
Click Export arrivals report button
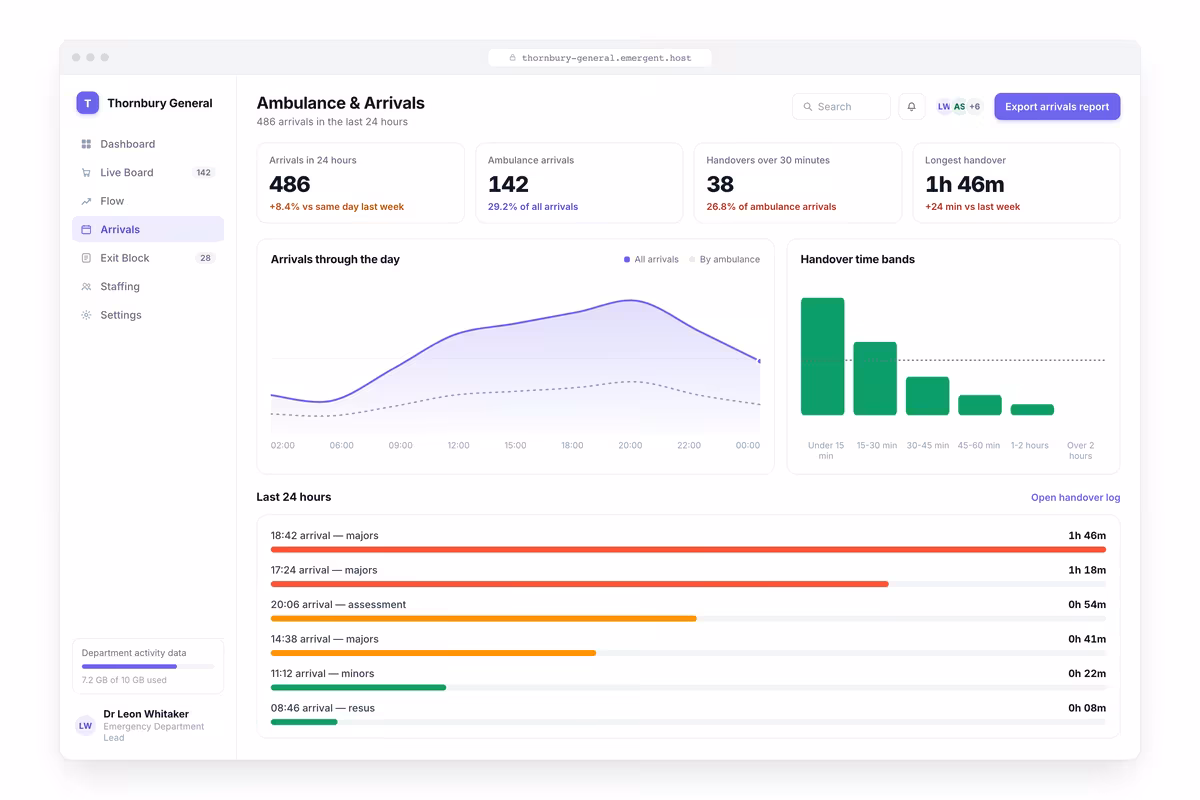tap(1057, 107)
